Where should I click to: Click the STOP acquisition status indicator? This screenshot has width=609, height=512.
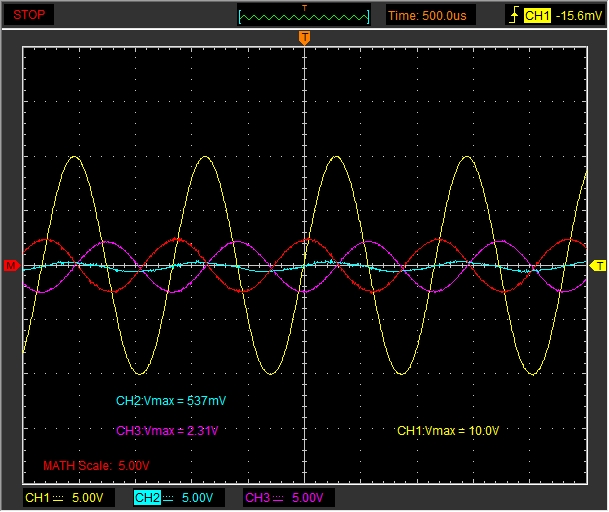29,15
